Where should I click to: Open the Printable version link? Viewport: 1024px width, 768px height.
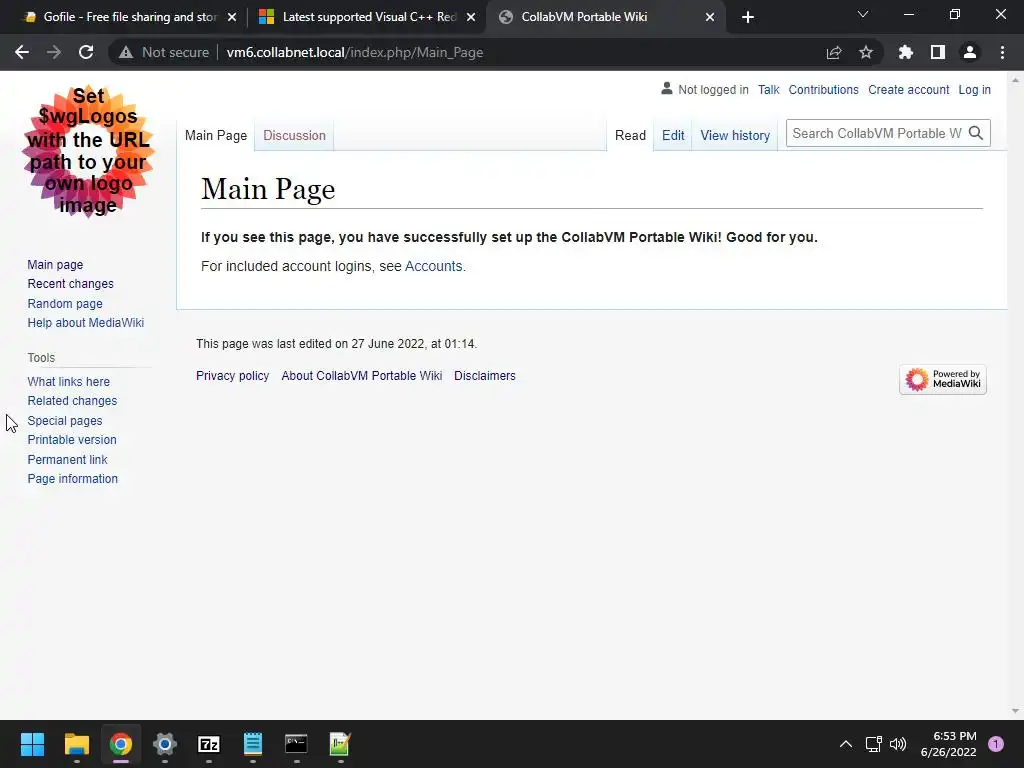click(x=72, y=440)
